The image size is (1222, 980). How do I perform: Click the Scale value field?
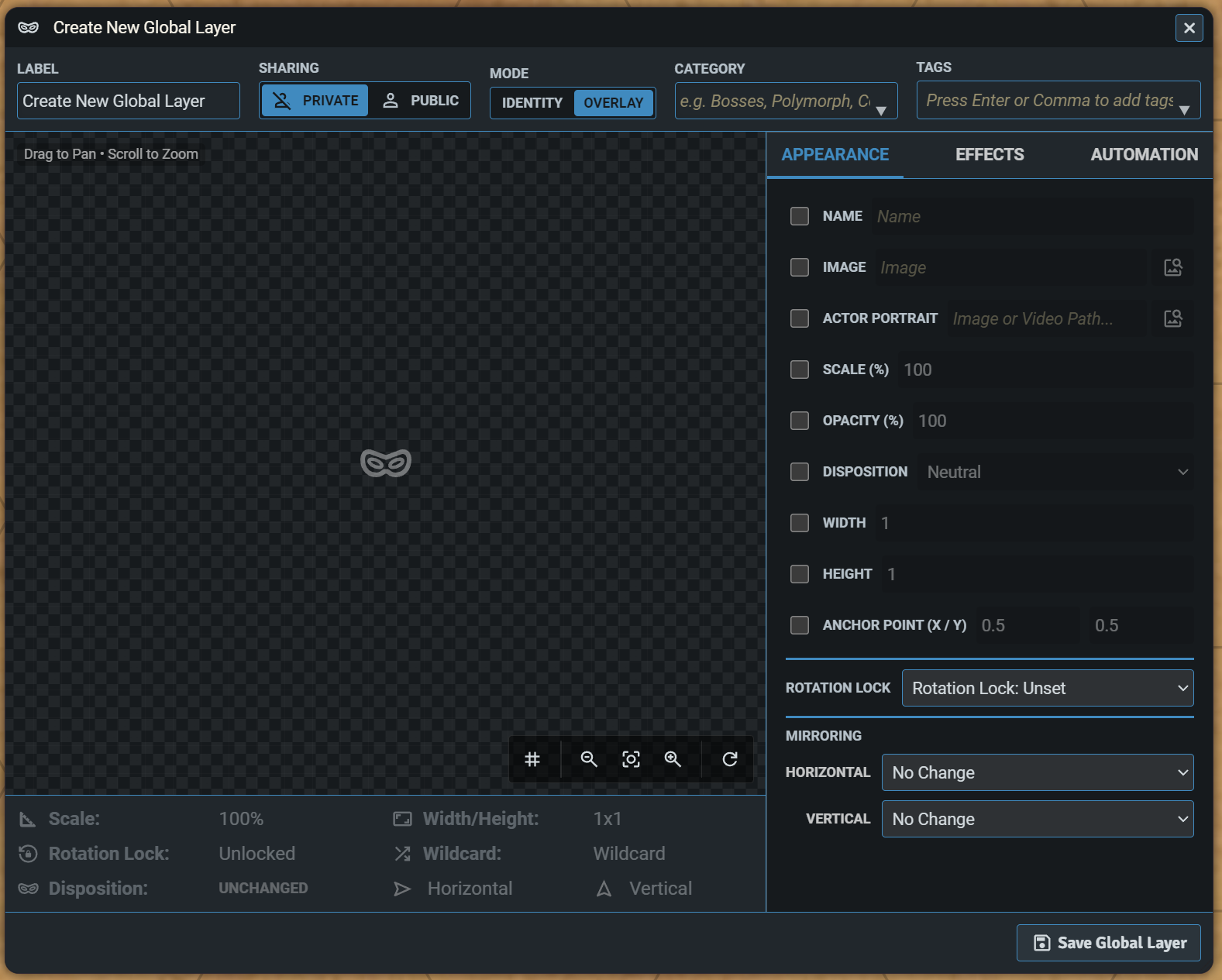1045,370
